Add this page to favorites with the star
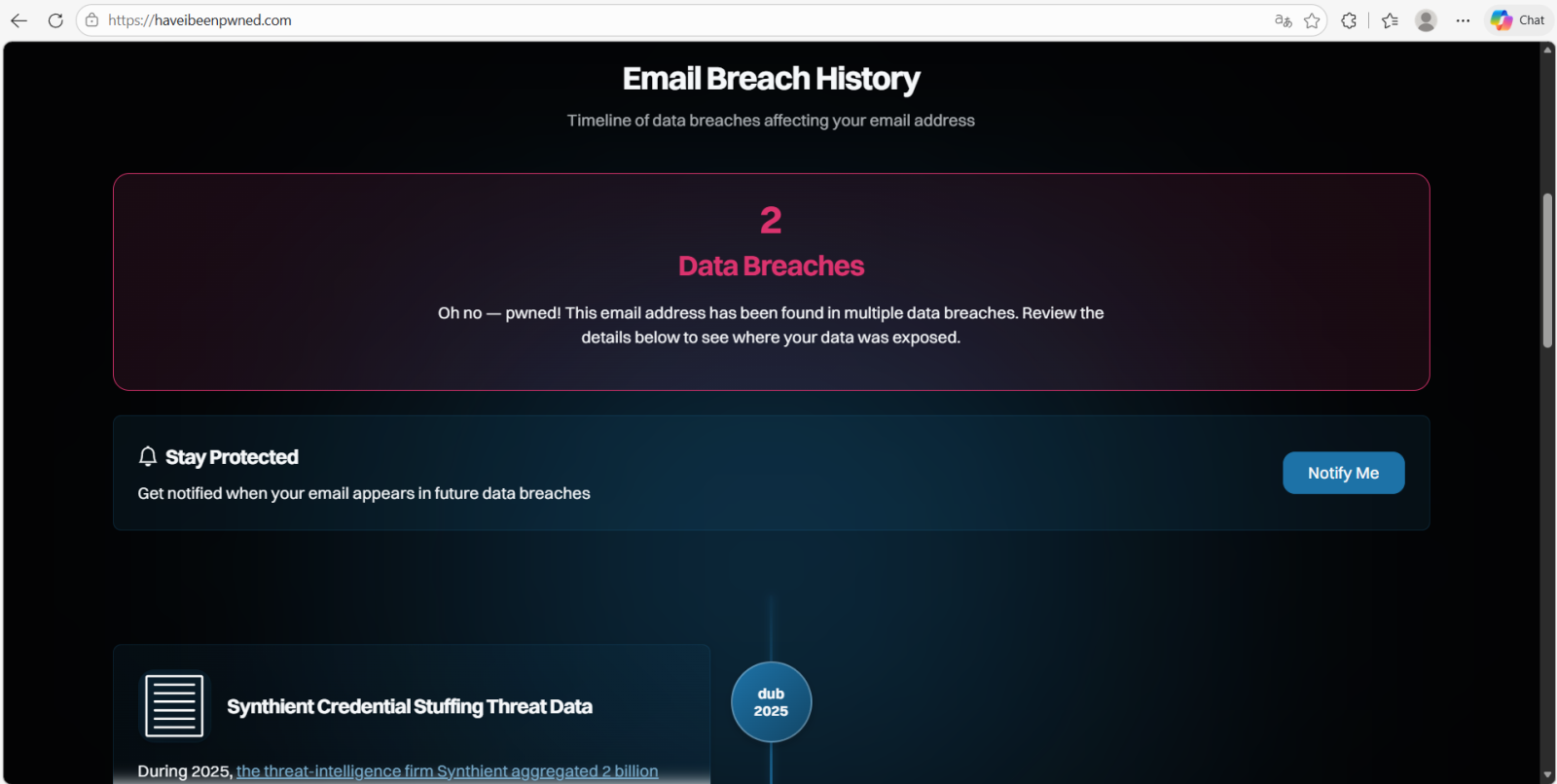 1312,20
